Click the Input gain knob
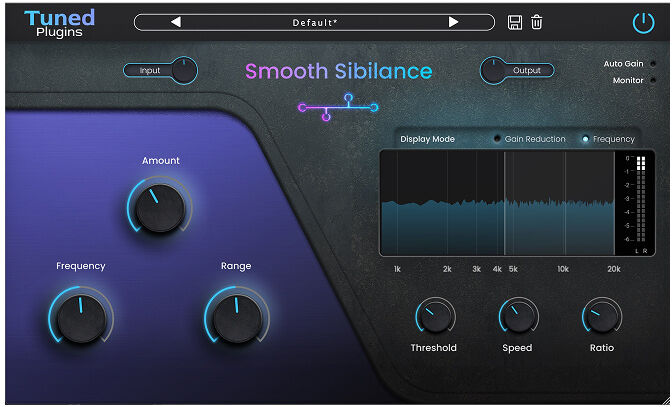 click(184, 70)
